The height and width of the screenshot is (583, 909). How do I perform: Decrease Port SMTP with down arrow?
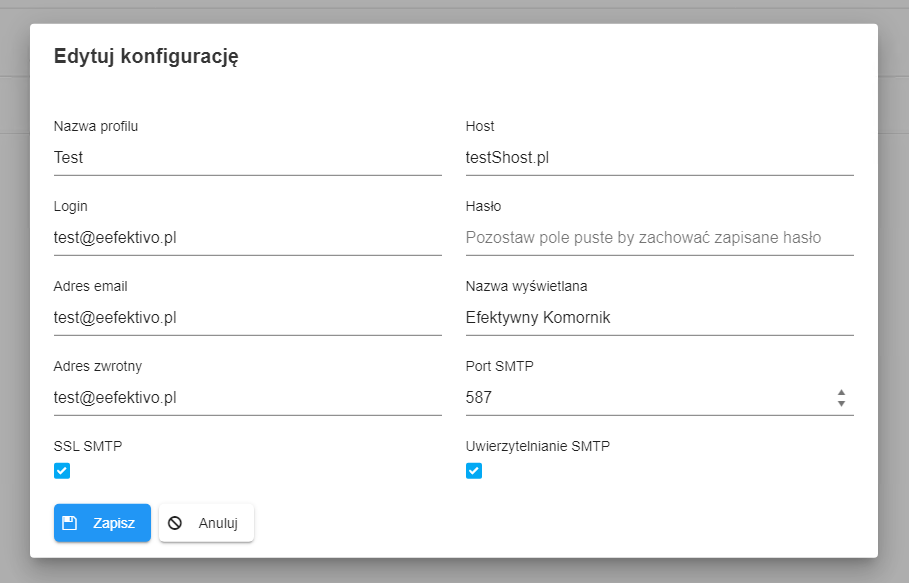click(841, 403)
